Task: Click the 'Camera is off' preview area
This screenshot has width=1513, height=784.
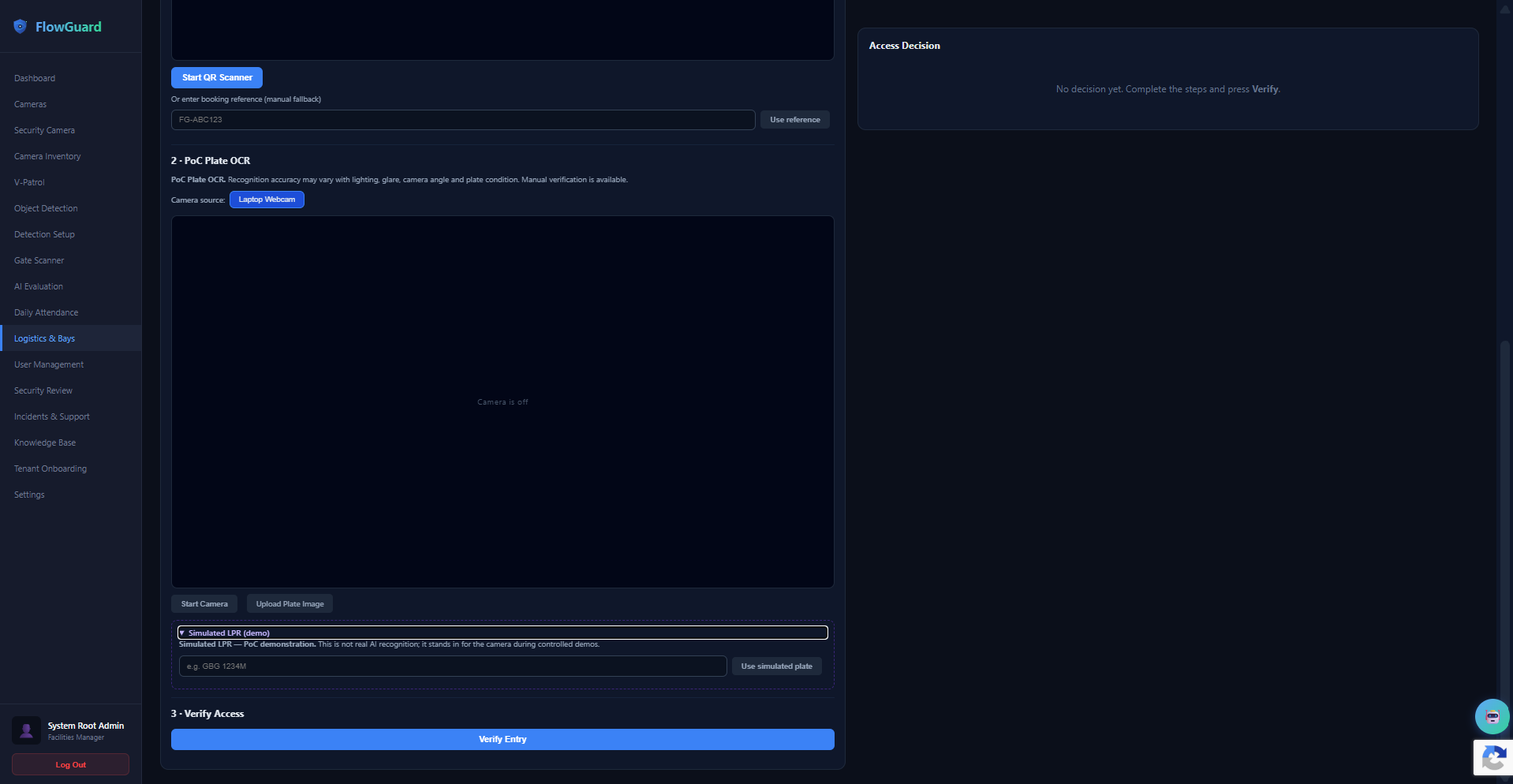Action: coord(502,402)
